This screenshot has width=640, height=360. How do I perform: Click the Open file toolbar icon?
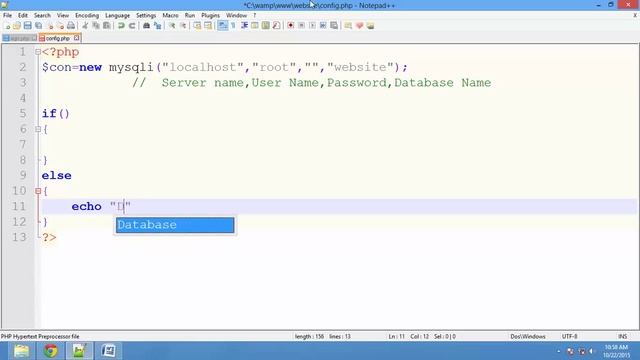[x=17, y=26]
